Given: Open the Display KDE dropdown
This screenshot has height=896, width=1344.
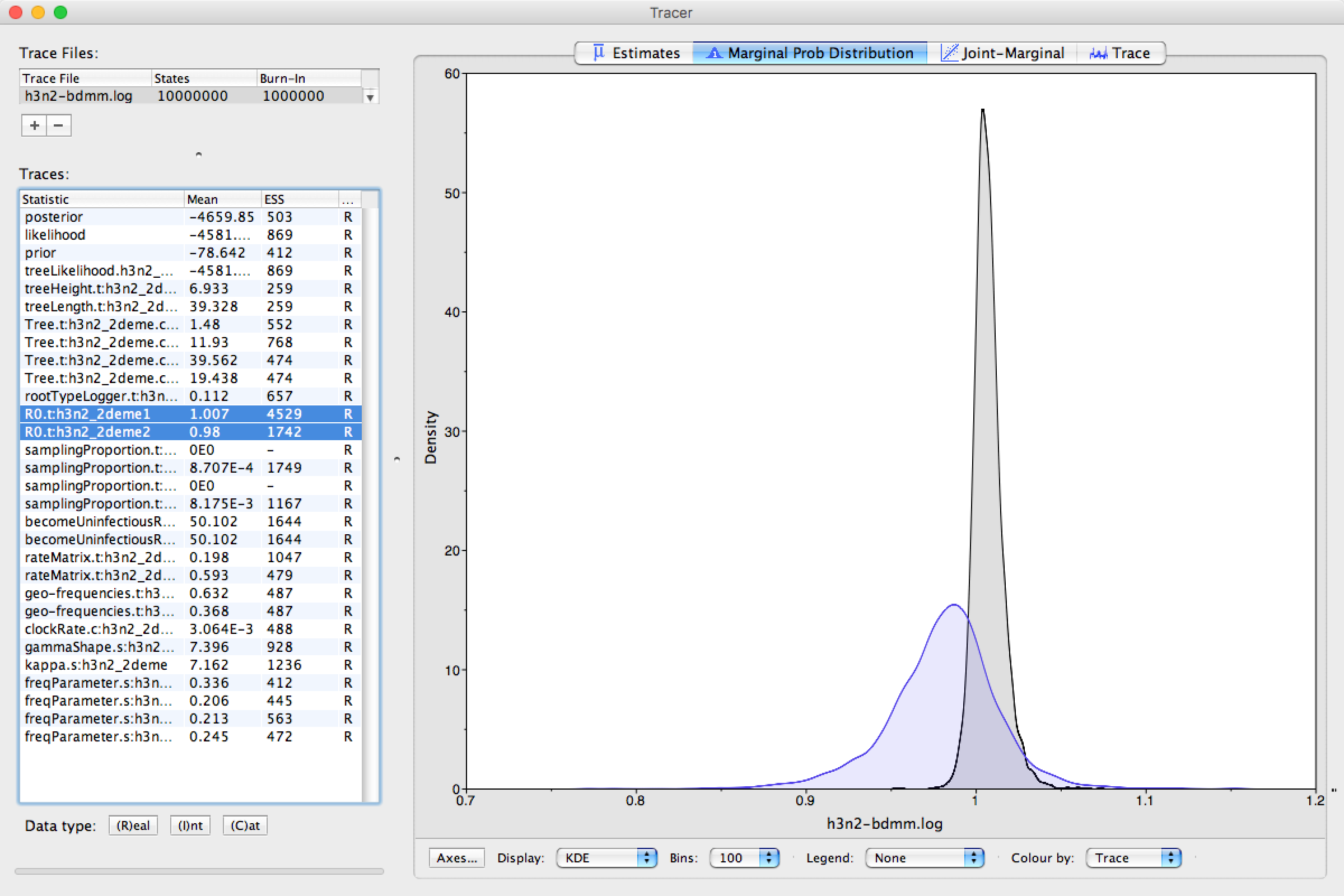Looking at the screenshot, I should (606, 858).
